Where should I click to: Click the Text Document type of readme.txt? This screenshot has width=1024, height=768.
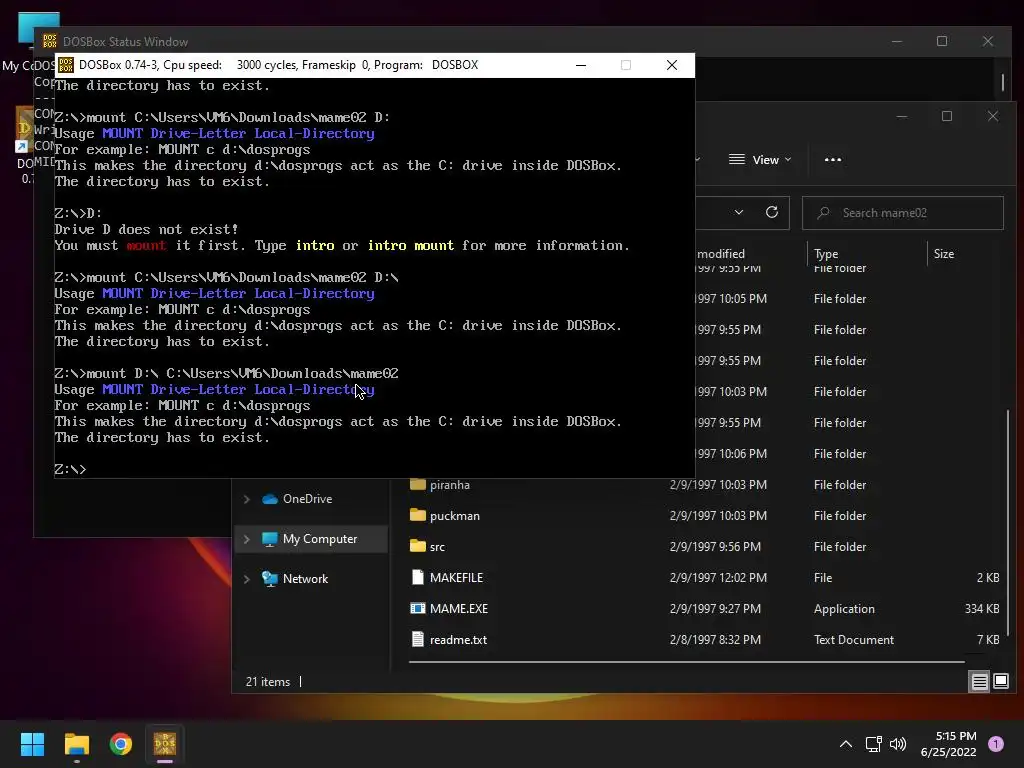[854, 639]
